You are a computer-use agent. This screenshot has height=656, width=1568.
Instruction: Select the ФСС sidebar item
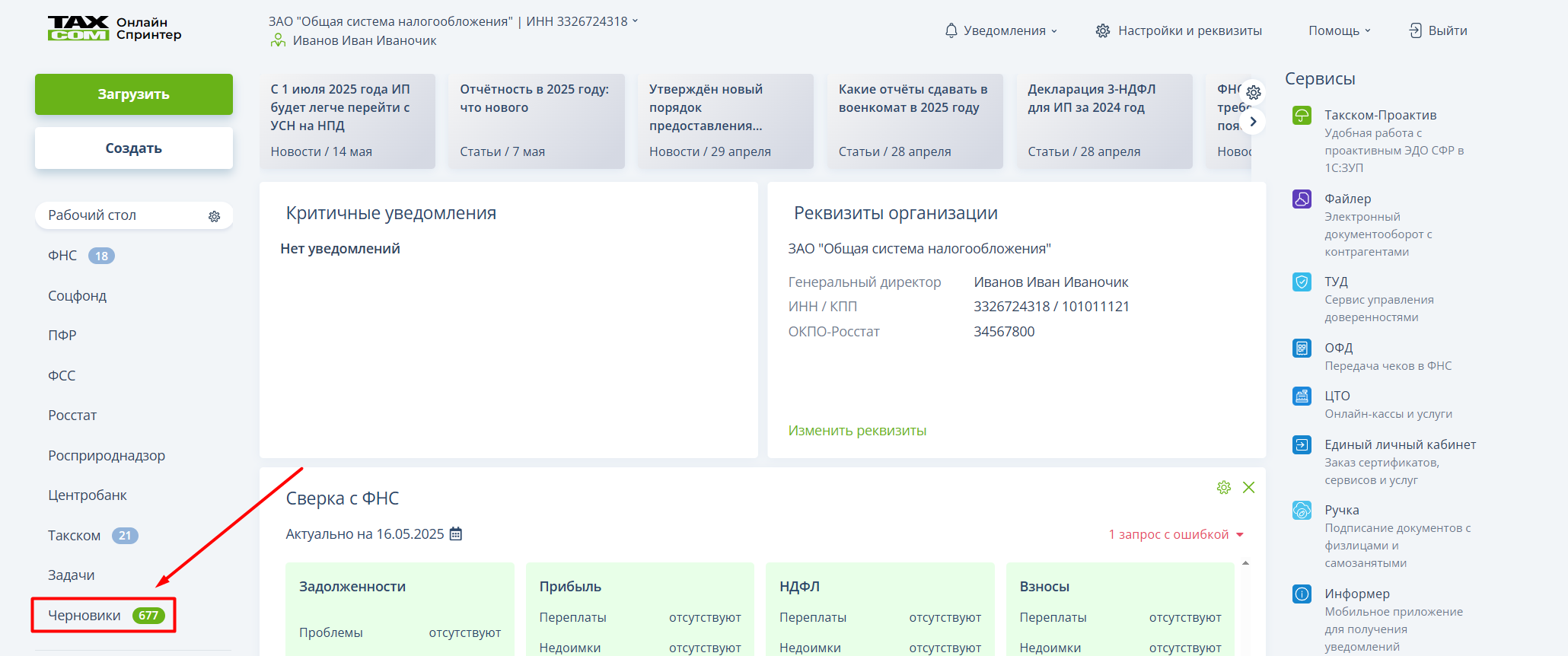(62, 376)
